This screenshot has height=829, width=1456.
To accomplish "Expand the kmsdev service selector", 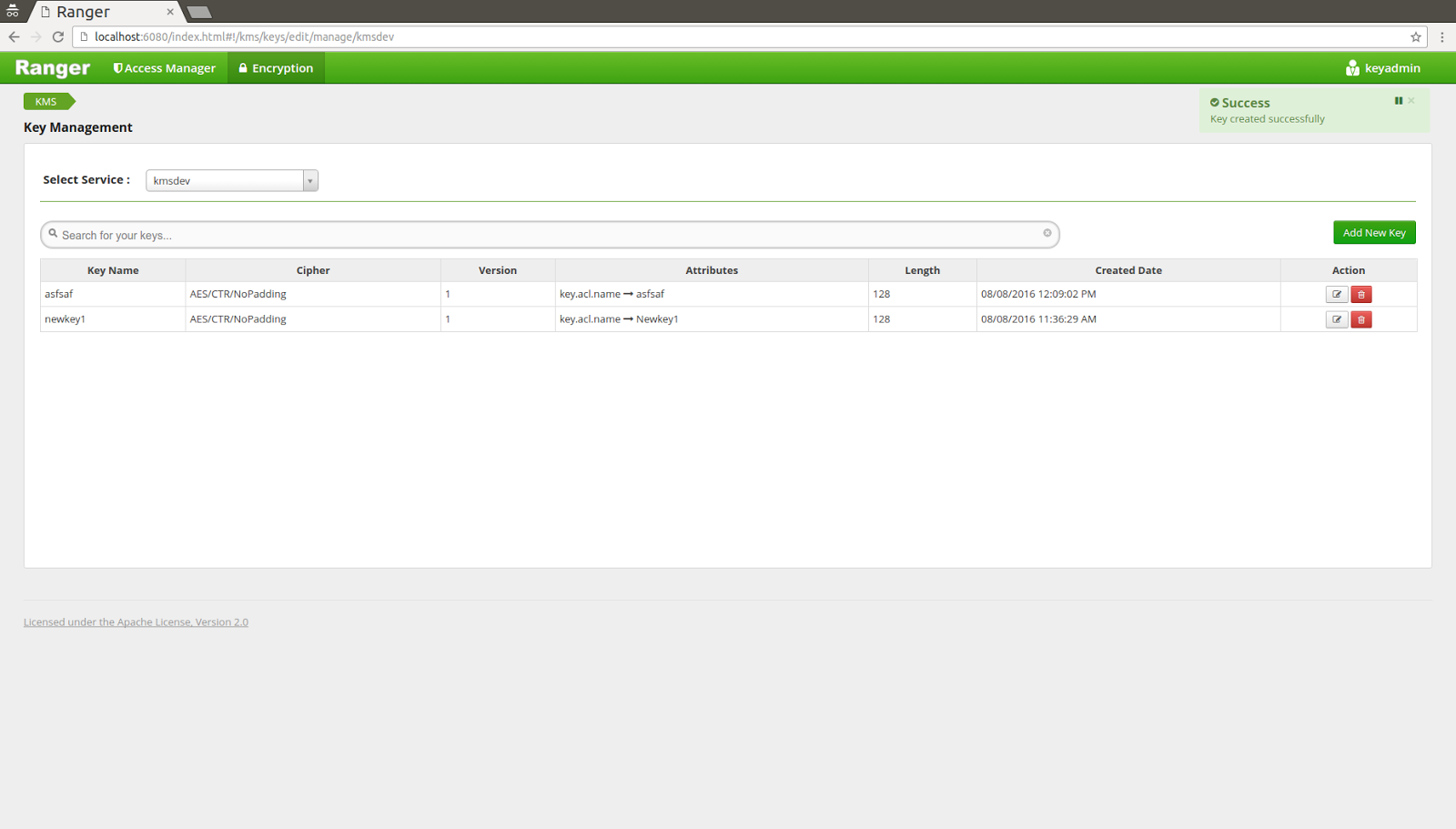I will point(227,180).
